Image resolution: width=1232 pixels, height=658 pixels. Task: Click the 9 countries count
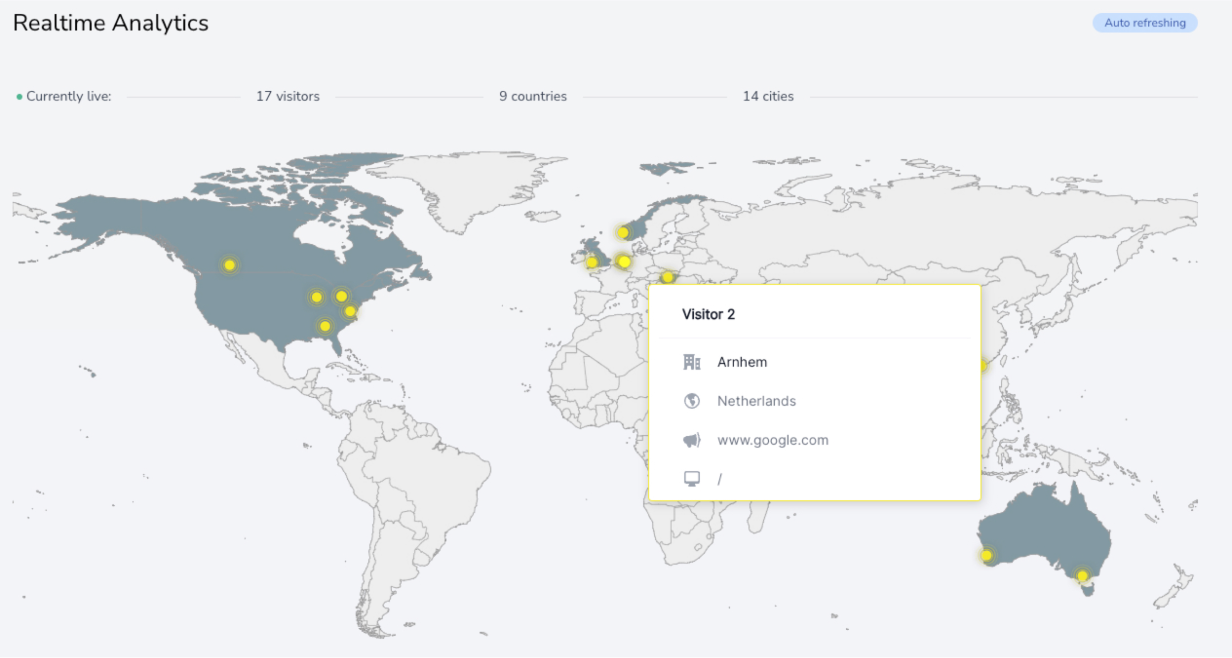point(533,97)
